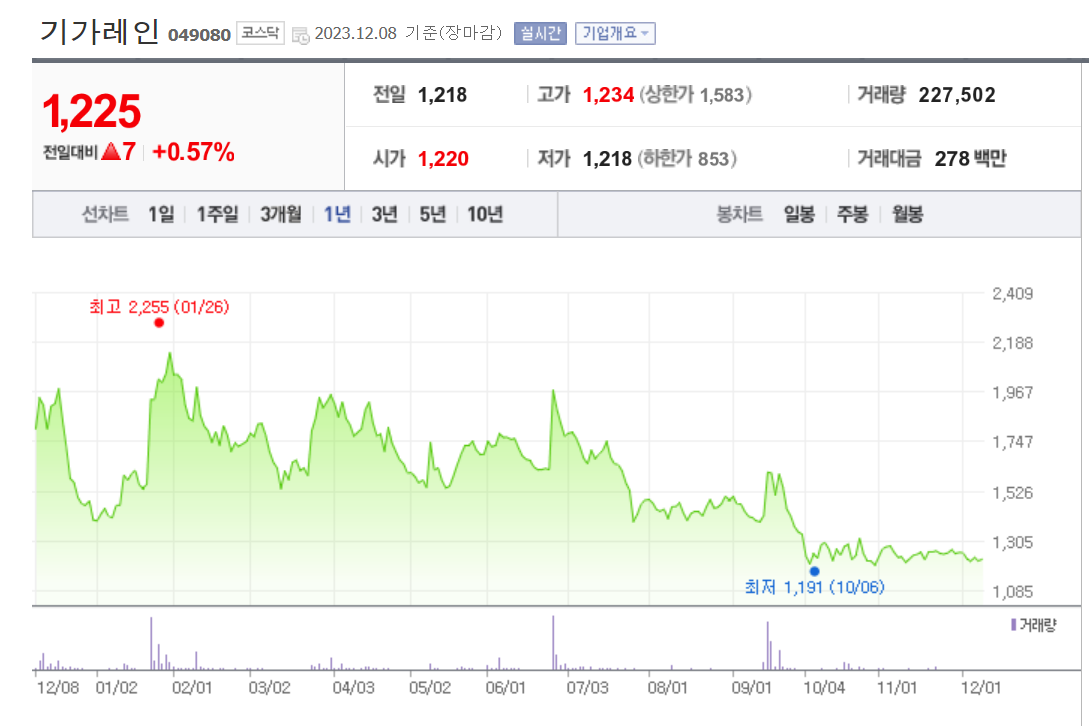Click the current price 1,225
1089x726 pixels.
pos(92,111)
